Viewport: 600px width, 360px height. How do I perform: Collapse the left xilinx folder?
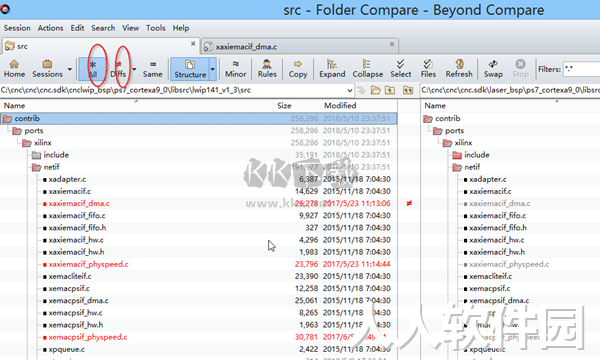pyautogui.click(x=27, y=143)
